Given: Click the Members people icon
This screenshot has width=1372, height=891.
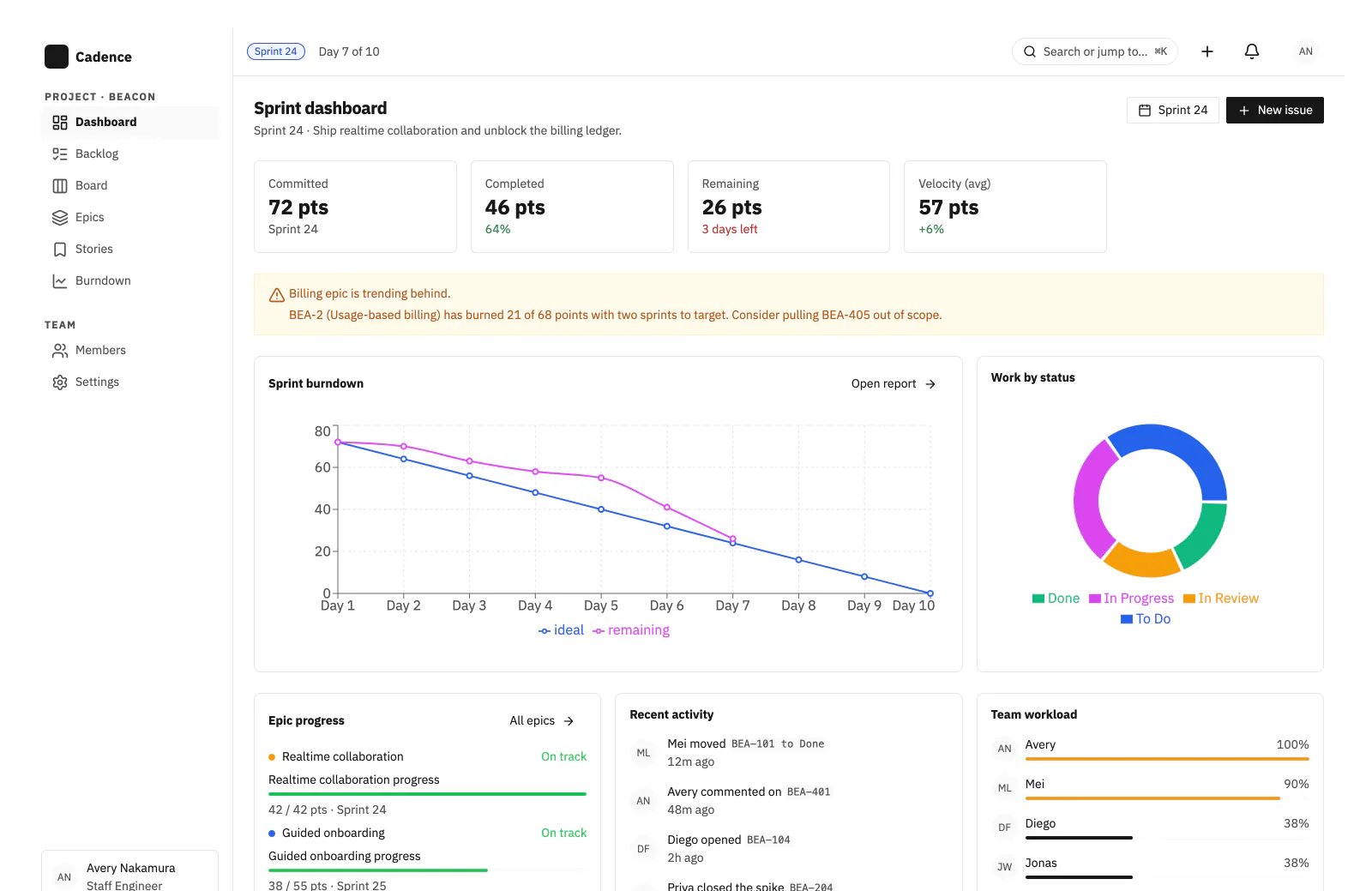Looking at the screenshot, I should tap(60, 350).
